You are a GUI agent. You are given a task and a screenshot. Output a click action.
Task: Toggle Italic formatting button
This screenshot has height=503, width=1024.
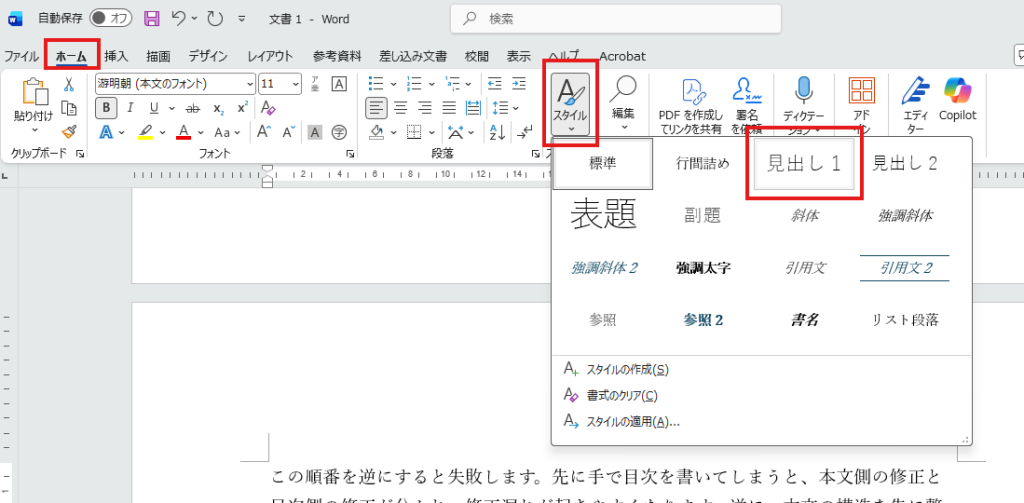coord(131,108)
